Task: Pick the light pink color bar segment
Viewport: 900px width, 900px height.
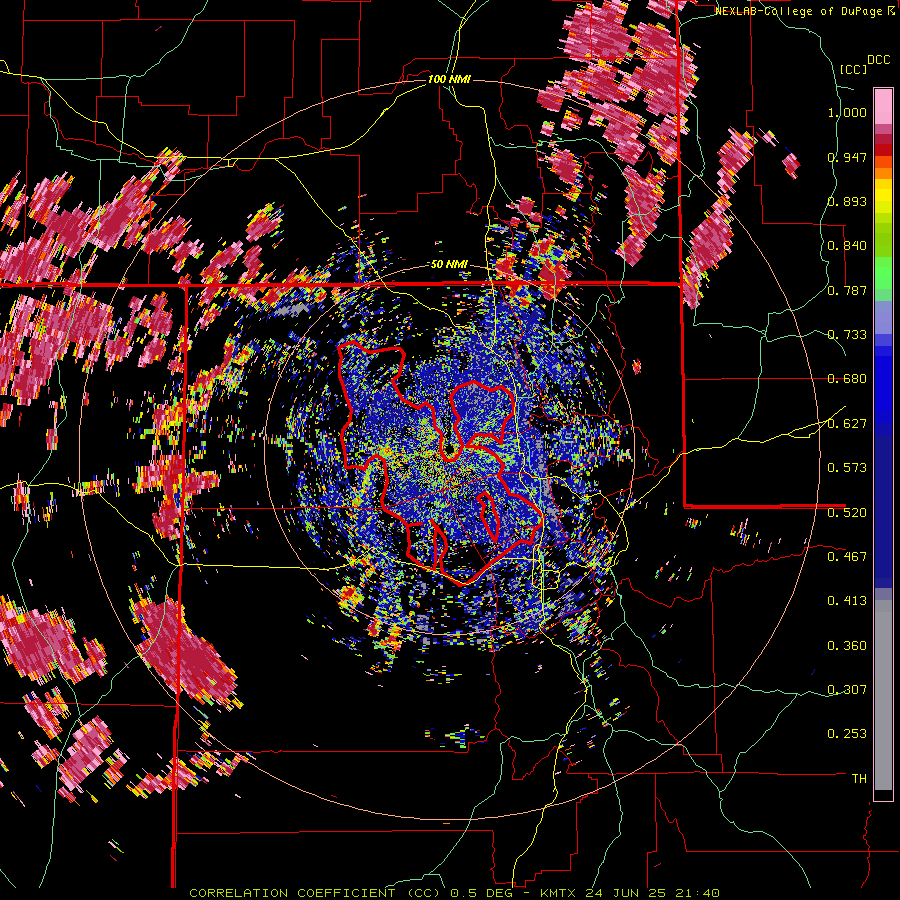Action: pos(883,106)
